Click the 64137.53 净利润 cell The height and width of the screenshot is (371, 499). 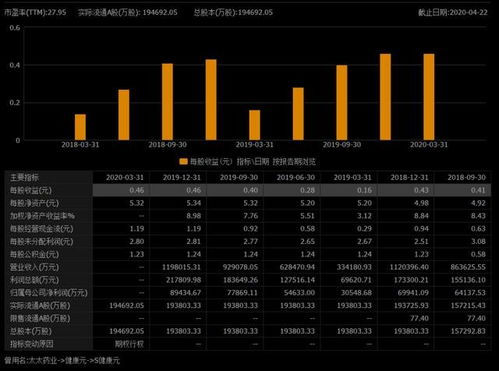(470, 293)
